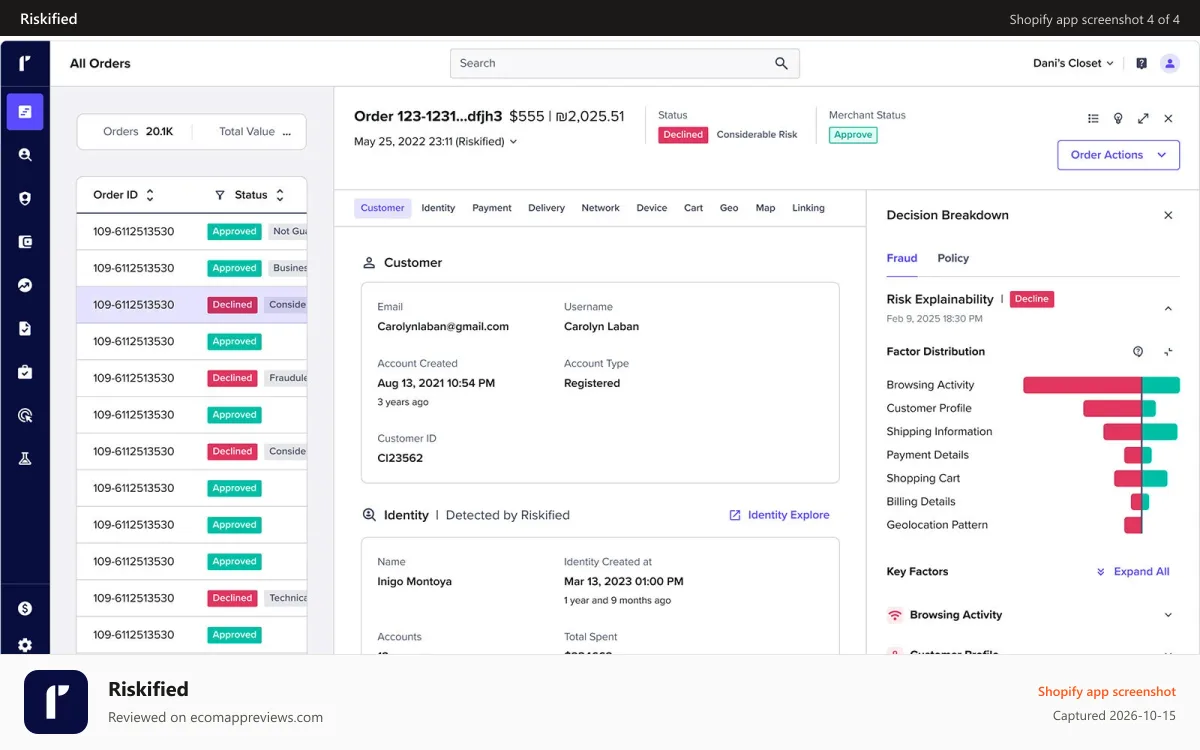Open the clipboard checklist sidebar icon
This screenshot has height=750, width=1200.
(x=25, y=372)
